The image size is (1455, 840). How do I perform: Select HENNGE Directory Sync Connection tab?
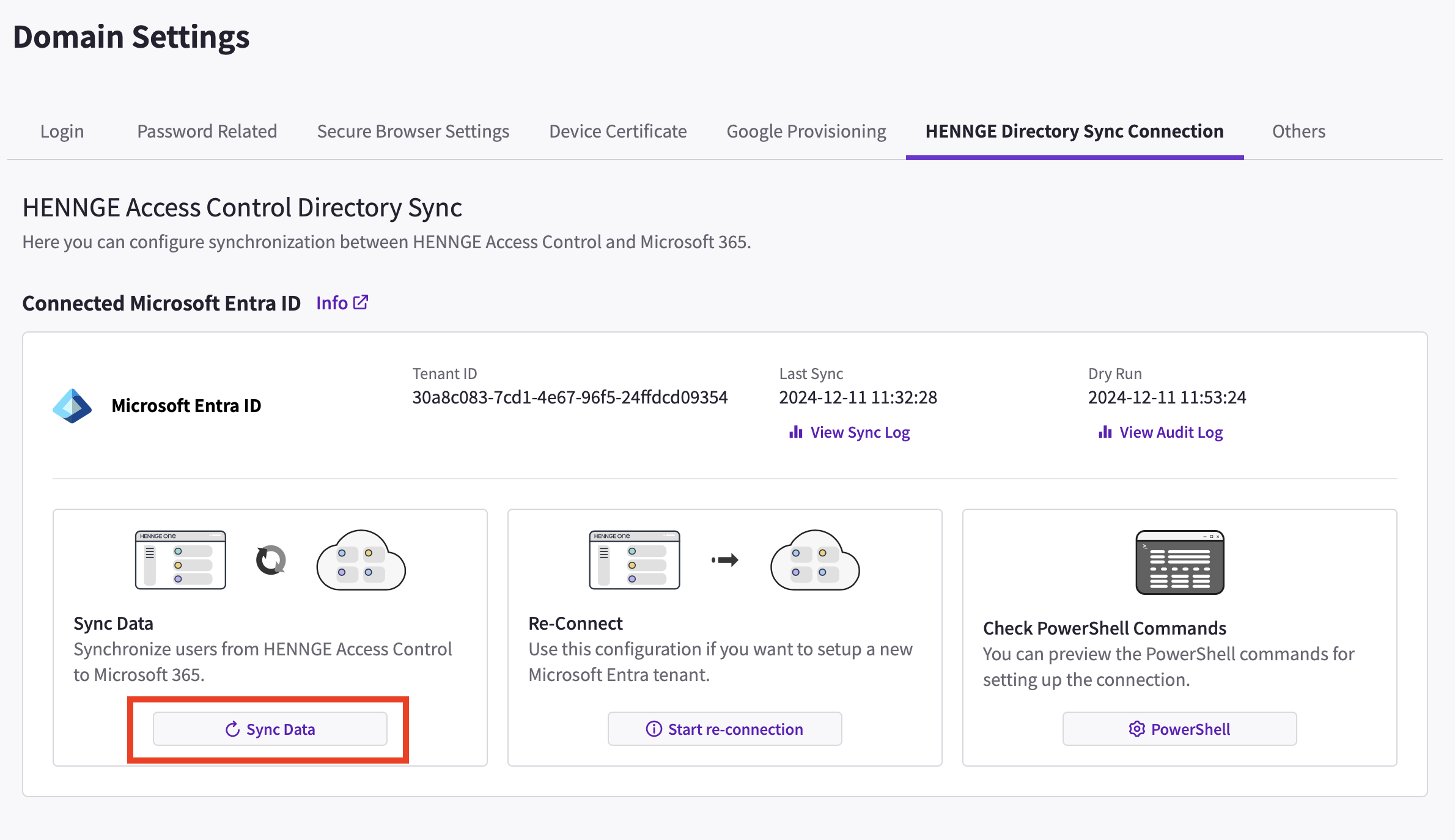(1074, 131)
